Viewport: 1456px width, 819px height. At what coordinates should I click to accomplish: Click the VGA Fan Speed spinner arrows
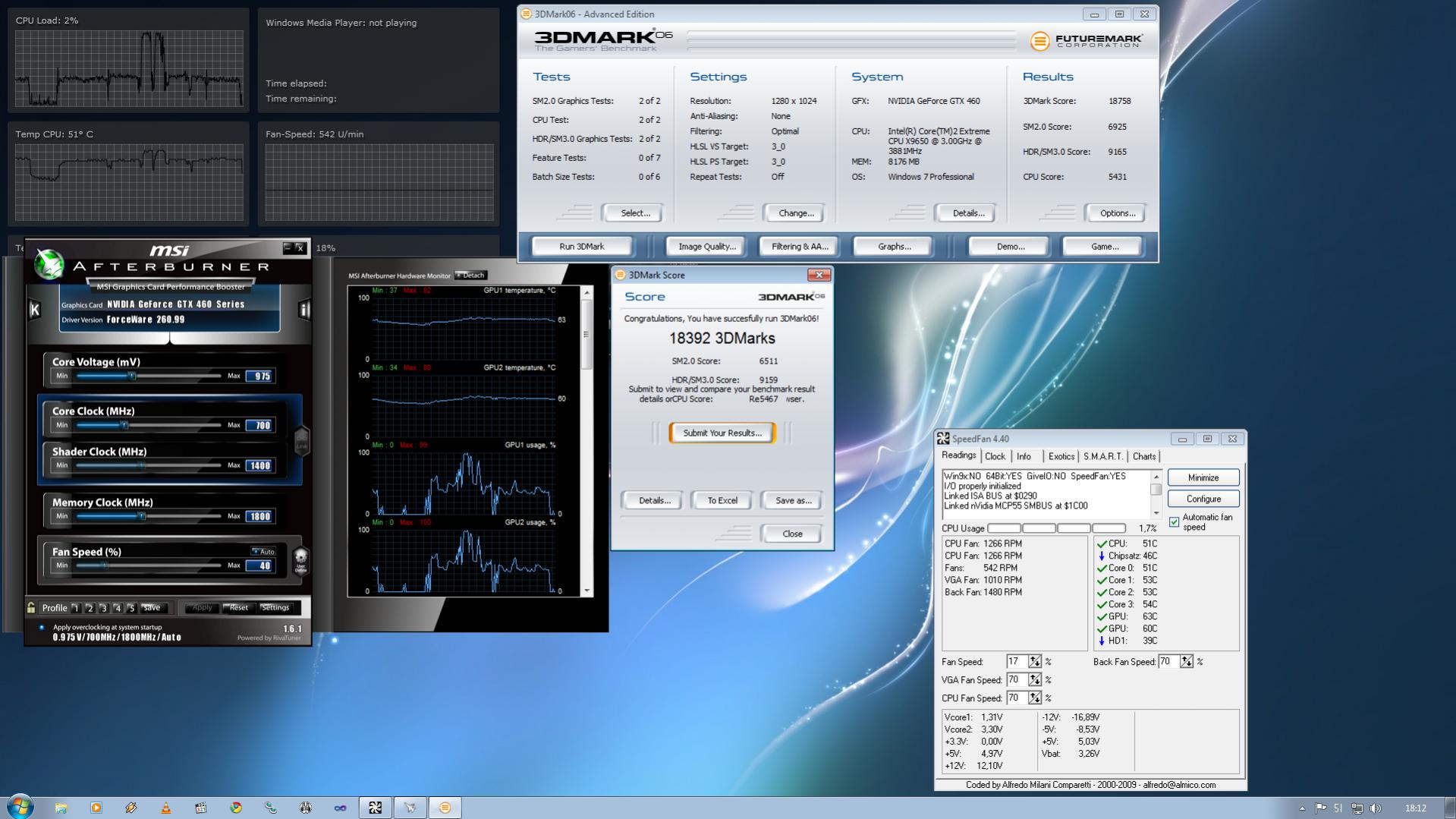pyautogui.click(x=1034, y=680)
